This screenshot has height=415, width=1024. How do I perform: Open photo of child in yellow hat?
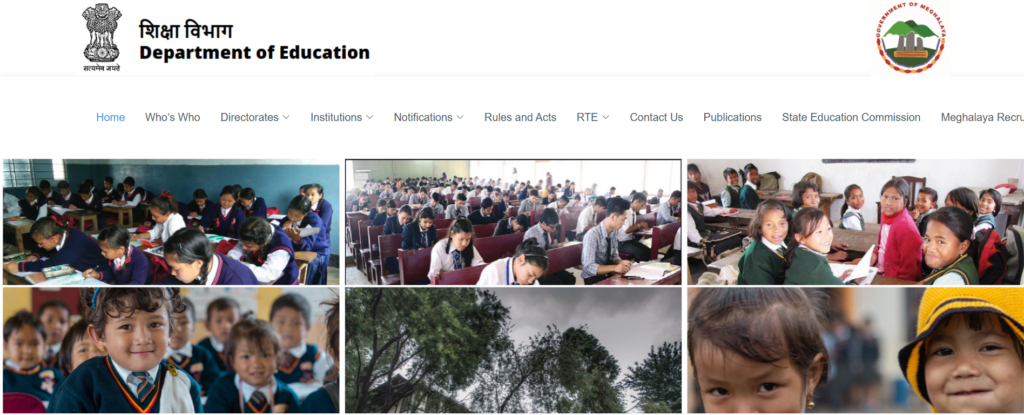[856, 350]
